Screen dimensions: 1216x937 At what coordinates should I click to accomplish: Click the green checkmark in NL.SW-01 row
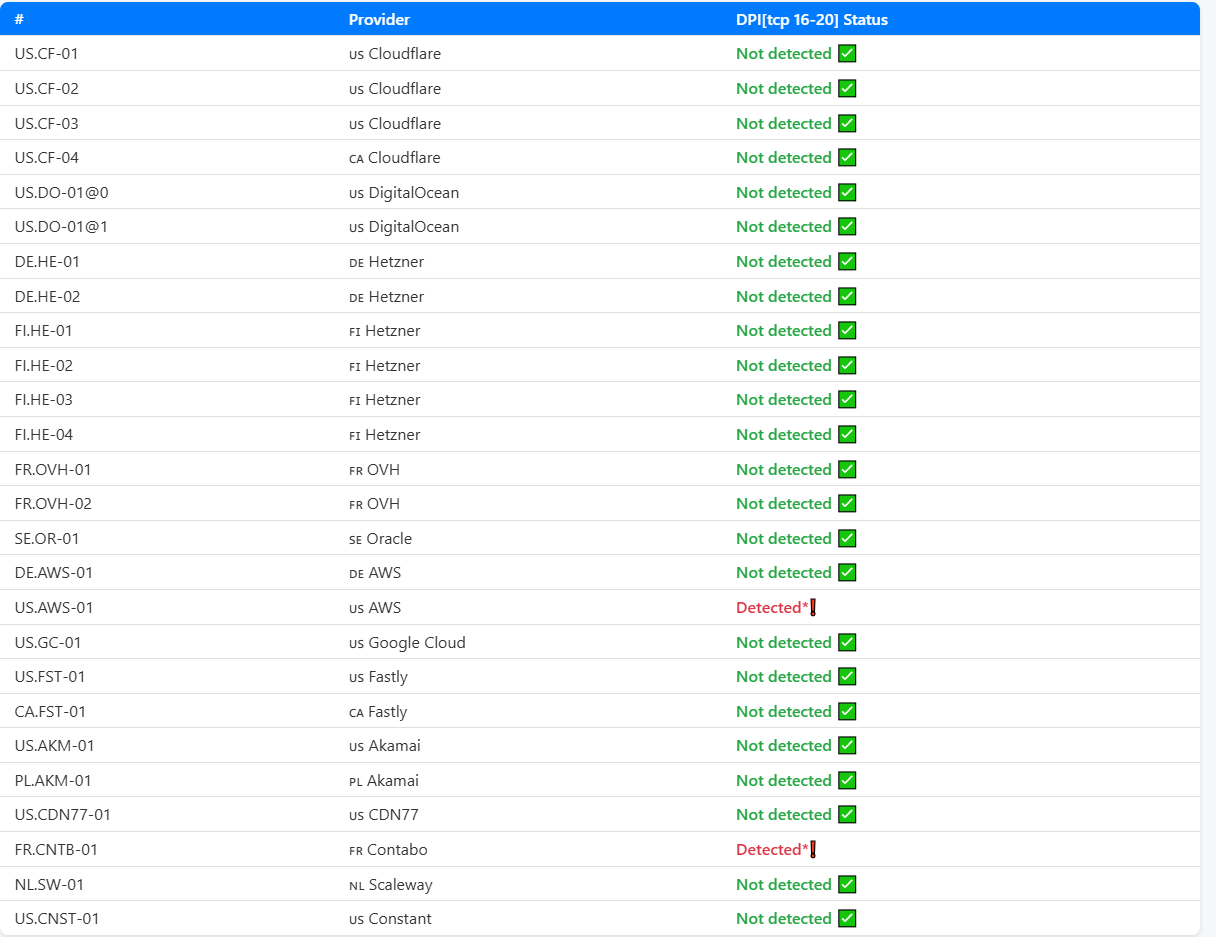click(847, 884)
